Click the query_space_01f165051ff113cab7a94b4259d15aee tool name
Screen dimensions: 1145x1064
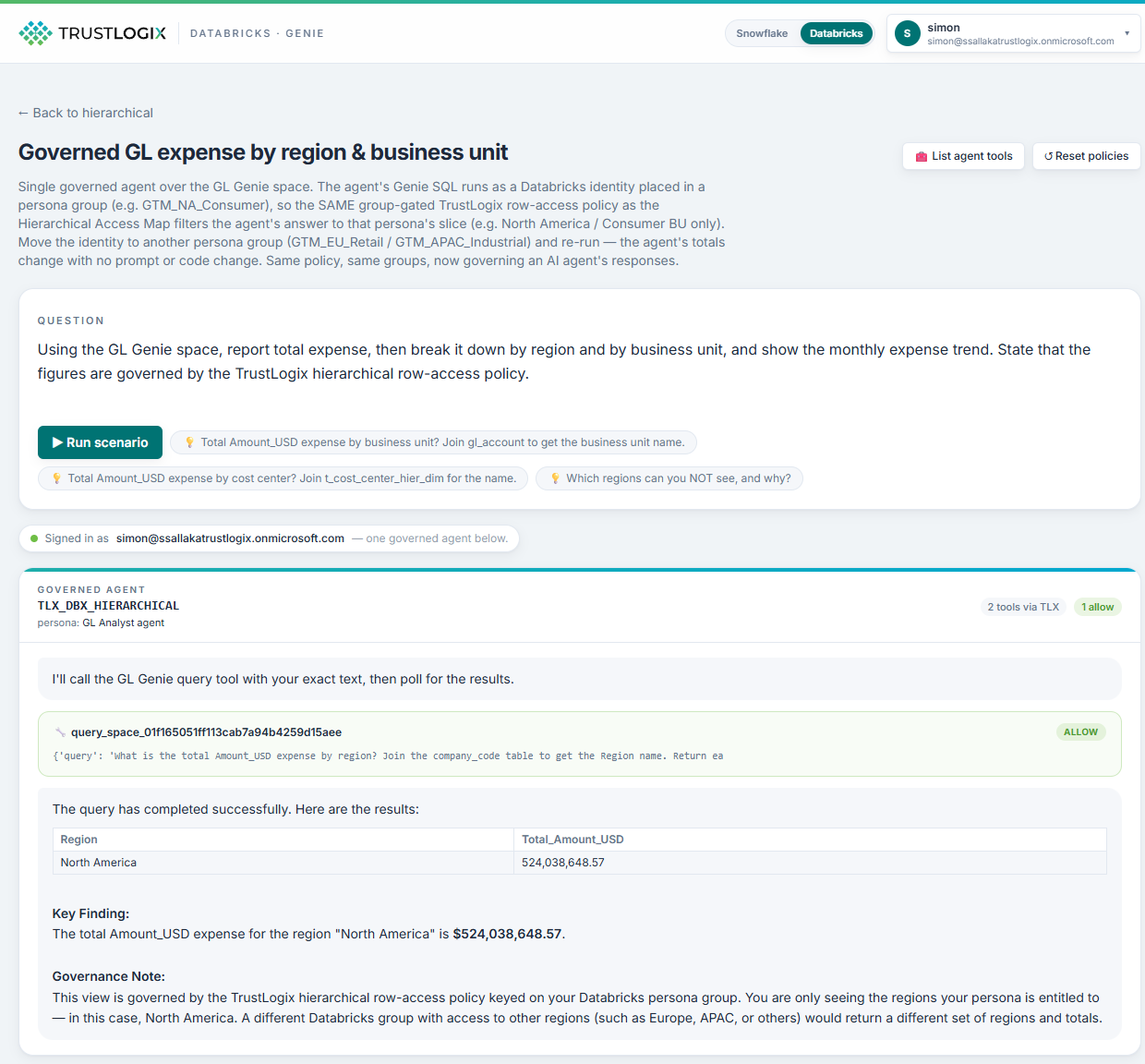tap(206, 732)
